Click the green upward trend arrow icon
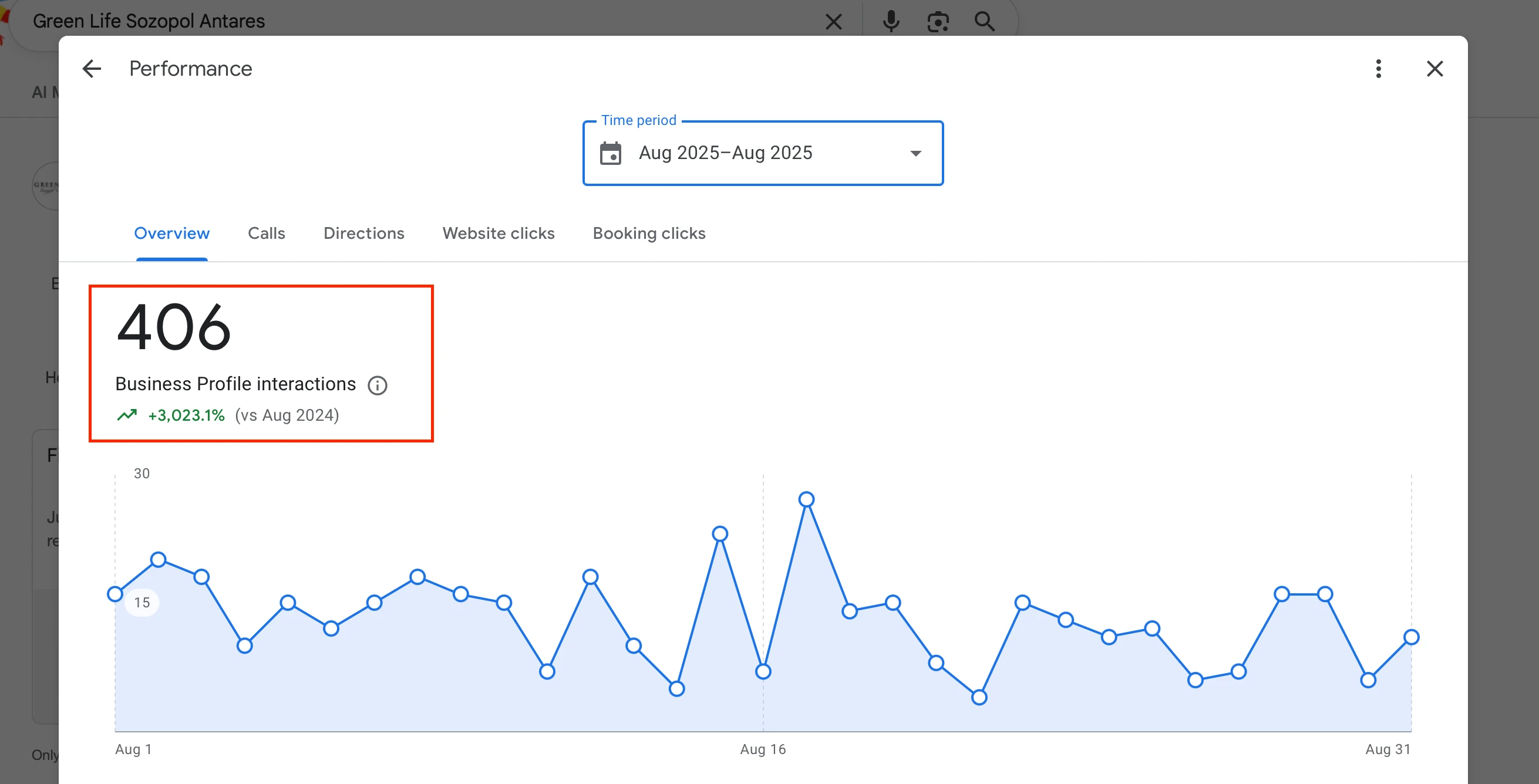This screenshot has width=1539, height=784. 127,415
